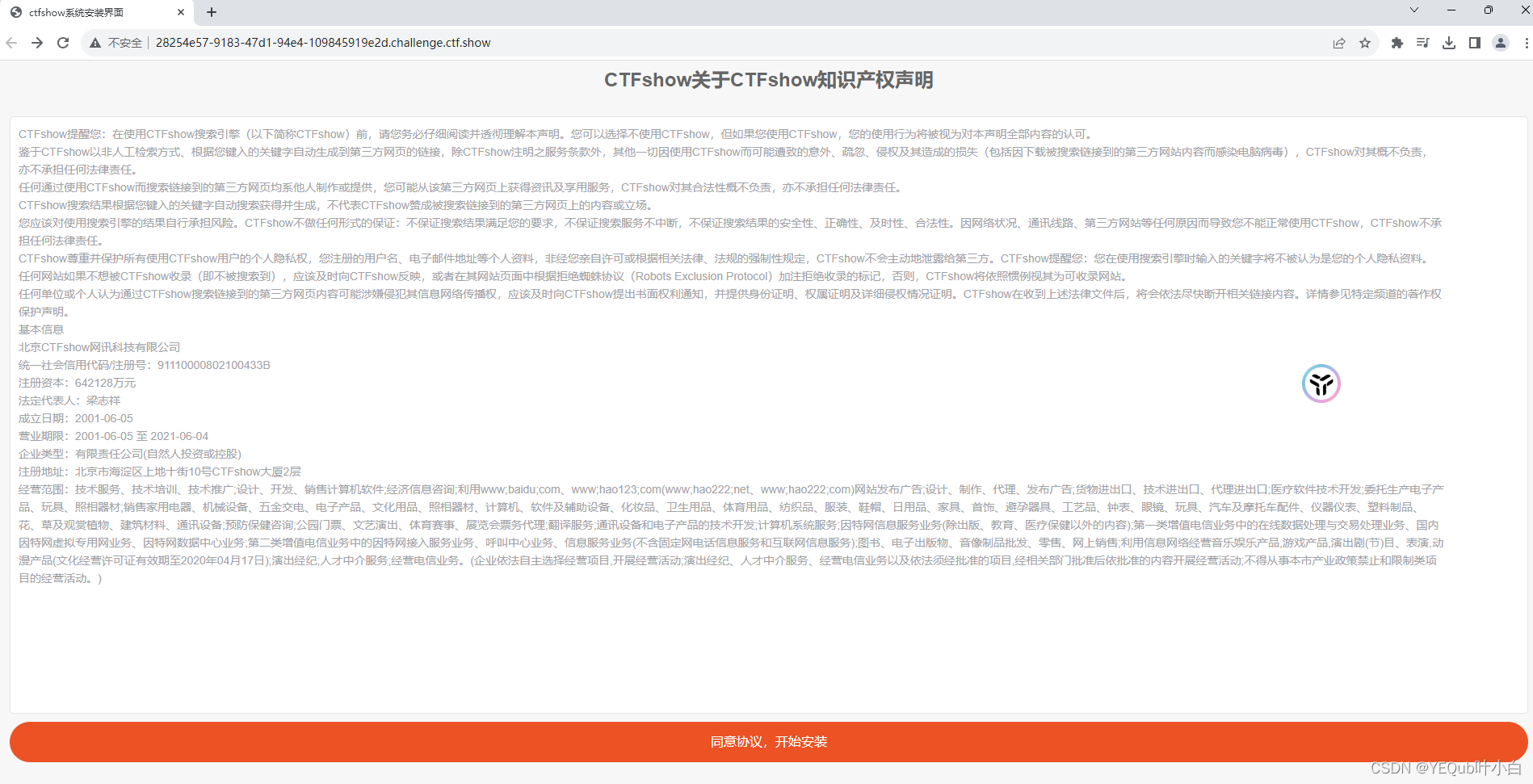Open the tab search chevron

coord(1414,10)
